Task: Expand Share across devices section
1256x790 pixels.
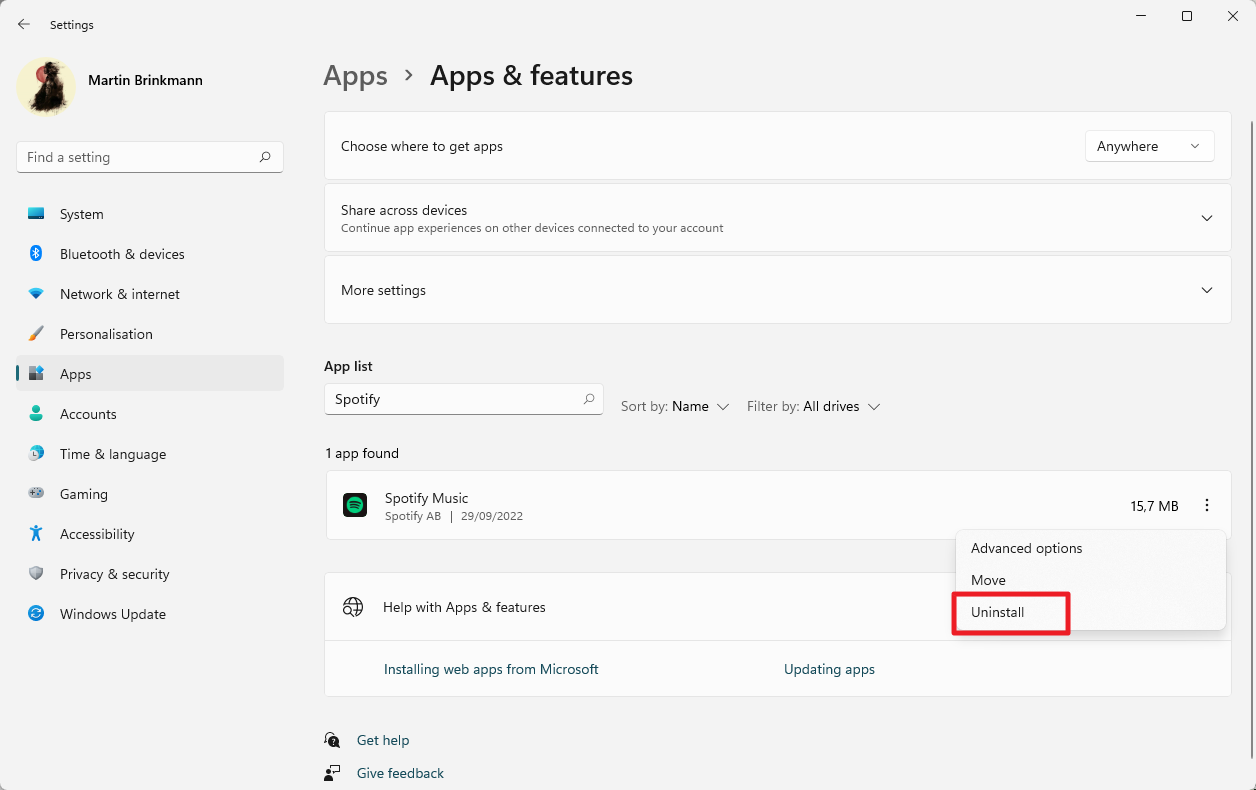Action: [777, 218]
